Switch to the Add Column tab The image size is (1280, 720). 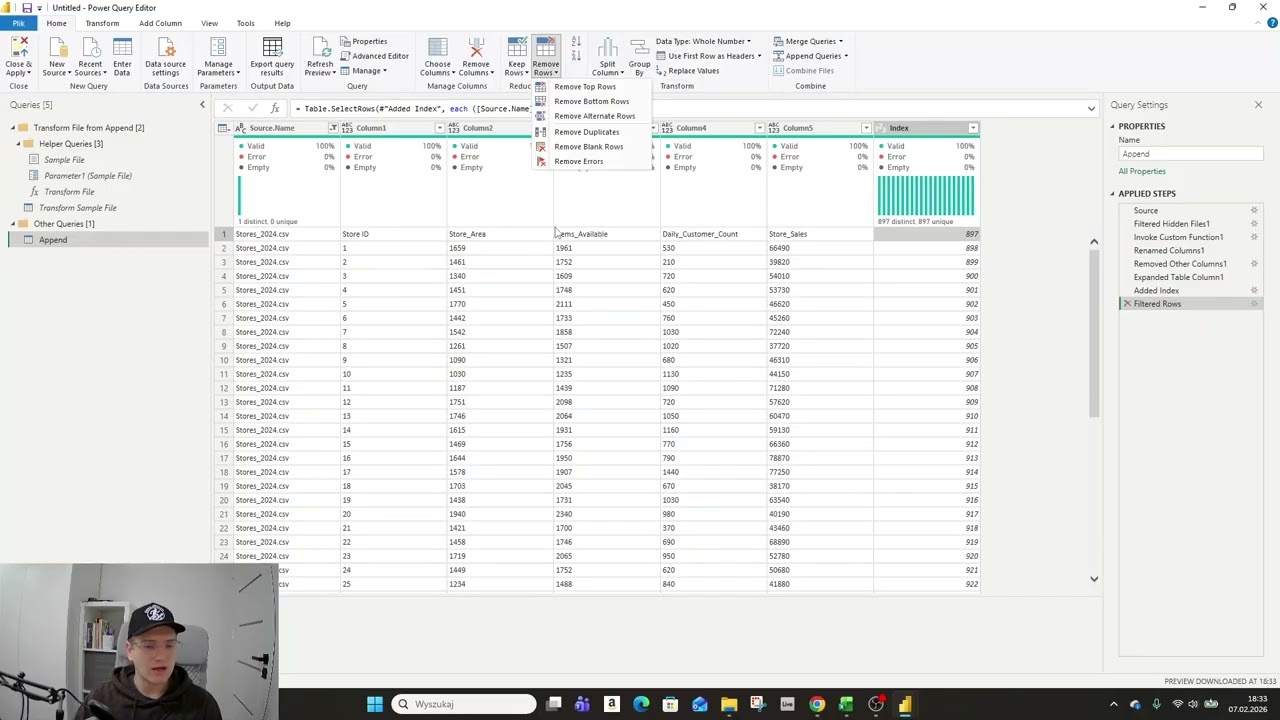tap(160, 23)
